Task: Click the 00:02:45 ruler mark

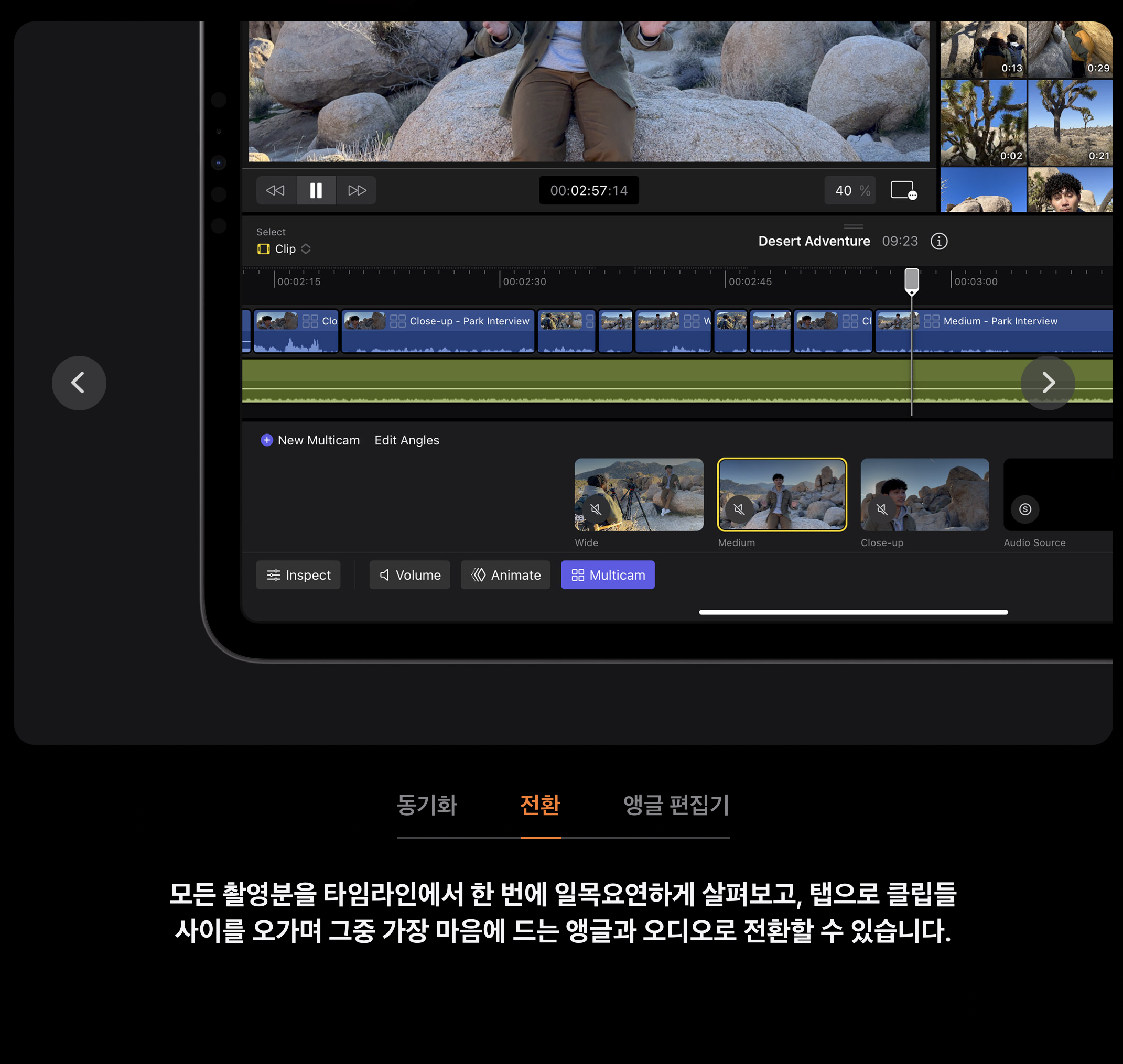Action: point(749,281)
